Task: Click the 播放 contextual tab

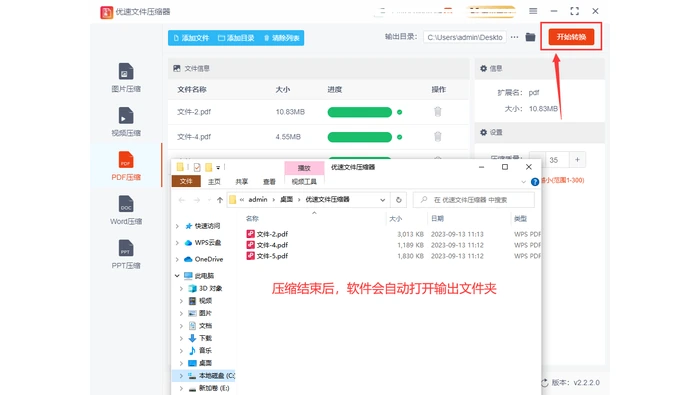Action: tap(304, 168)
